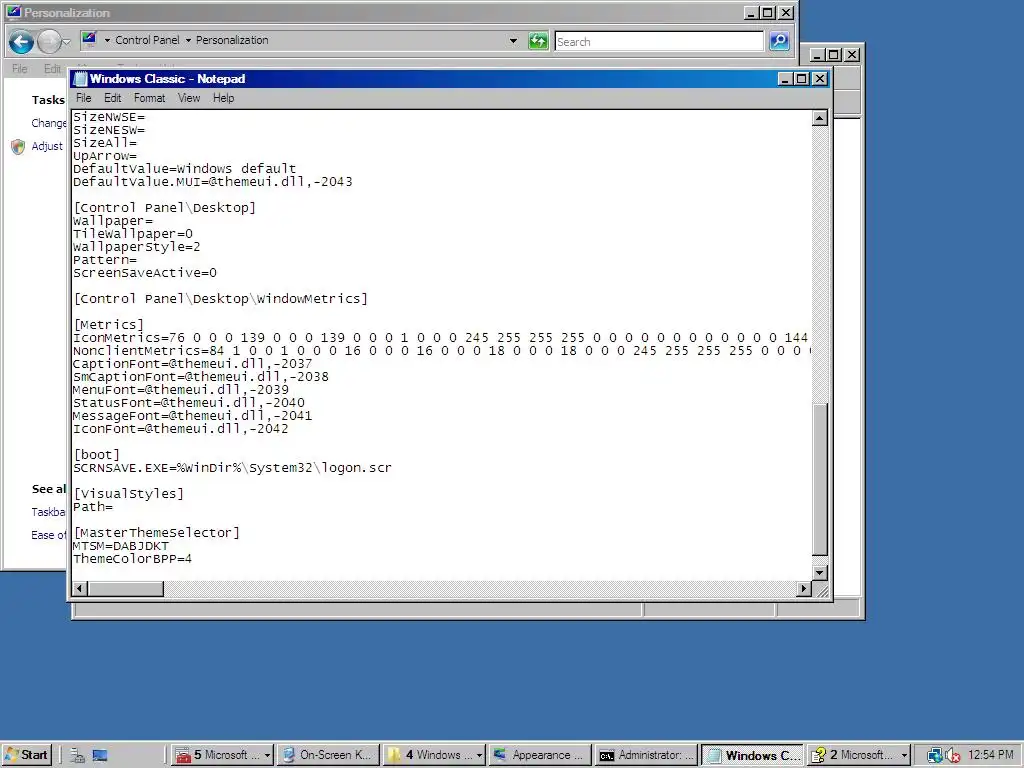The width and height of the screenshot is (1024, 768).
Task: Click the forward navigation arrow
Action: pyautogui.click(x=48, y=42)
